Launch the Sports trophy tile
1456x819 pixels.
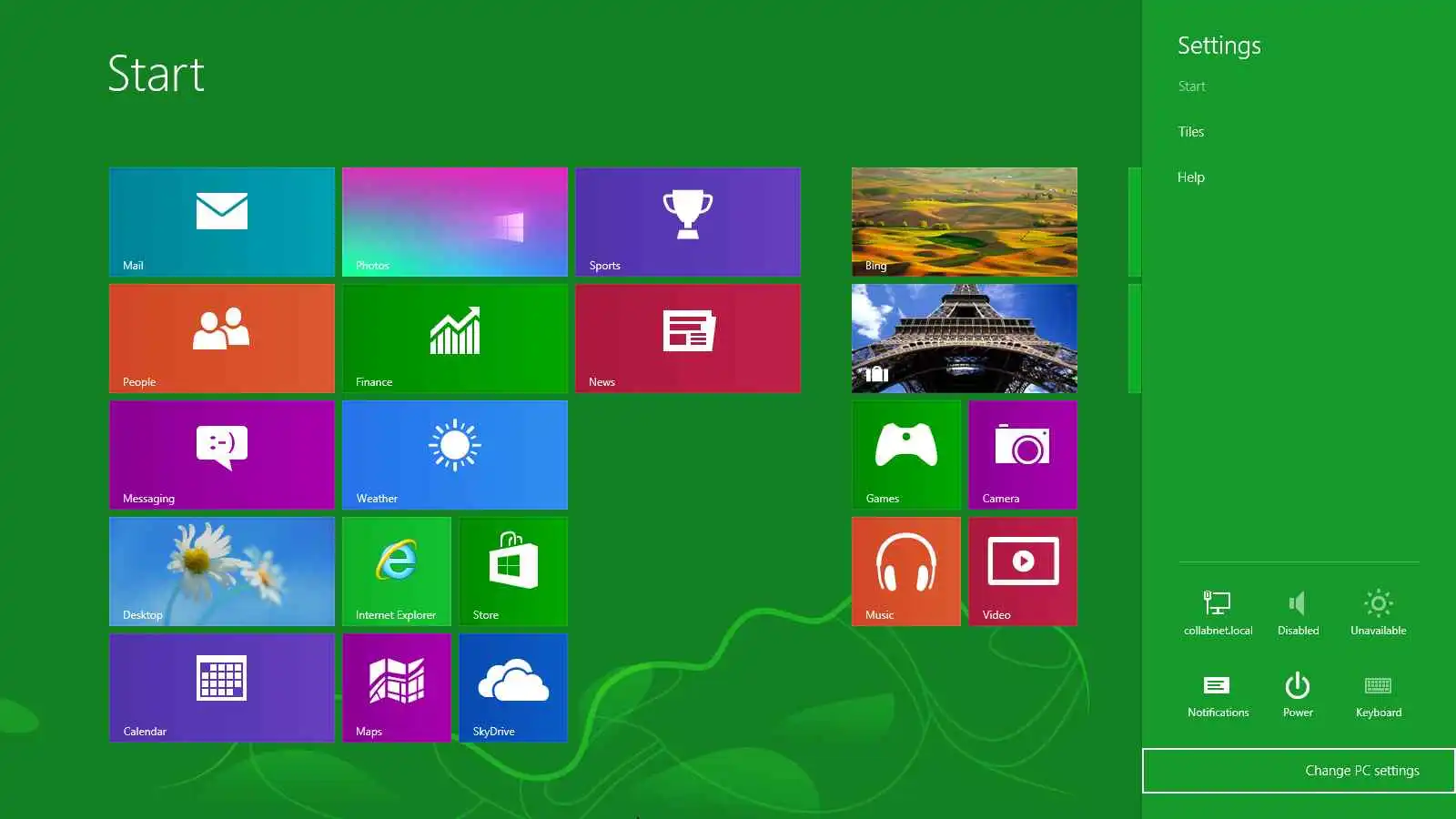688,222
